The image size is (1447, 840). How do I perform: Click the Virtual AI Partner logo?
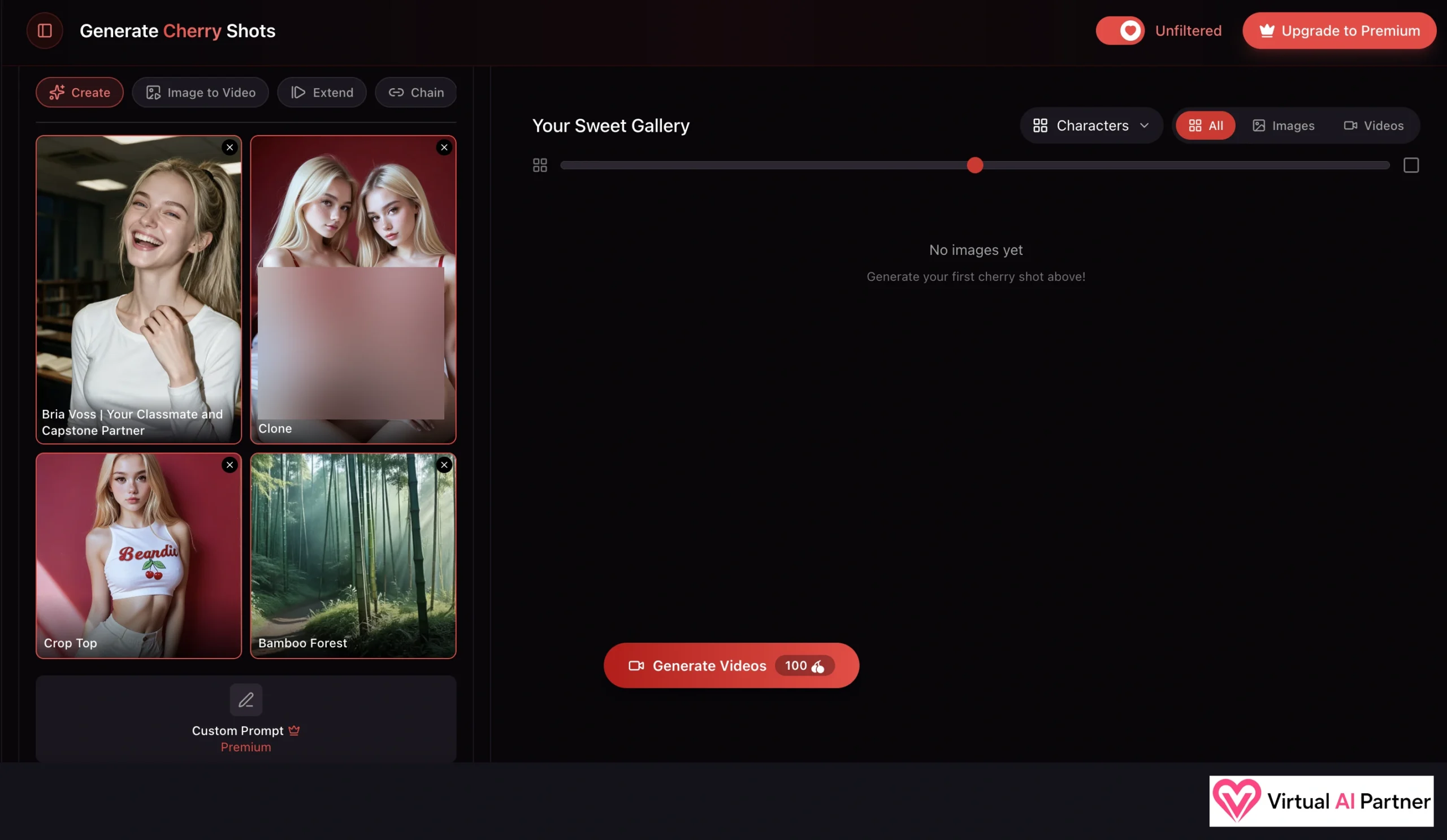click(x=1322, y=801)
